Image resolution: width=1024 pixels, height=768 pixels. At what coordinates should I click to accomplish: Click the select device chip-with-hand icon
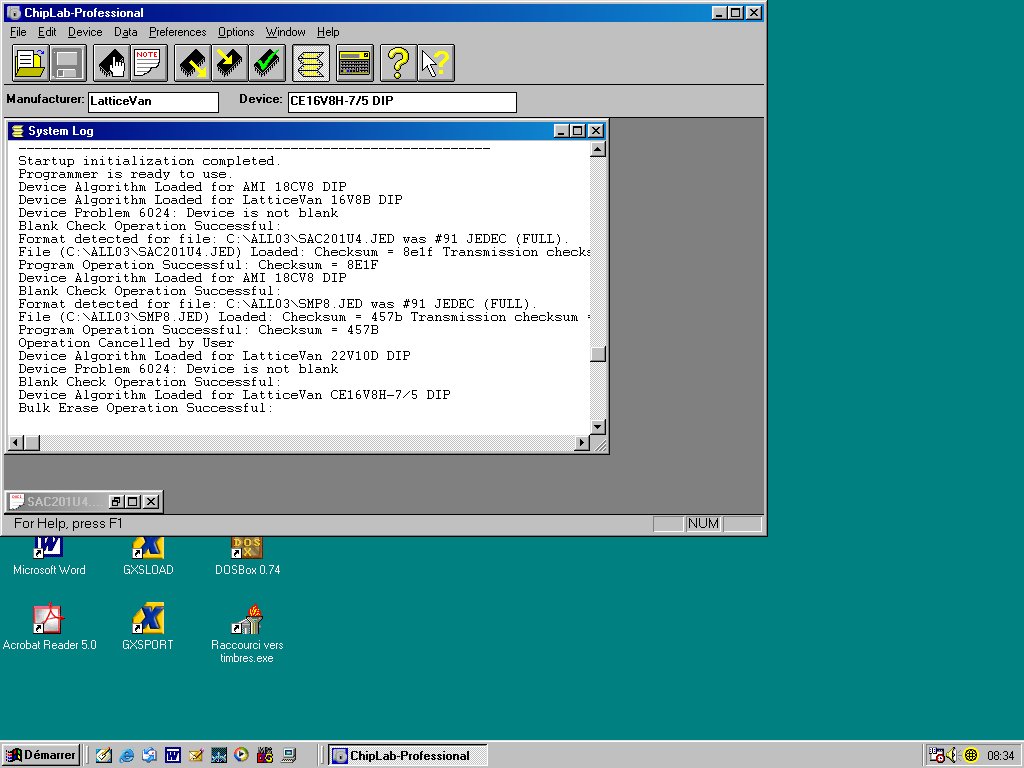point(112,64)
